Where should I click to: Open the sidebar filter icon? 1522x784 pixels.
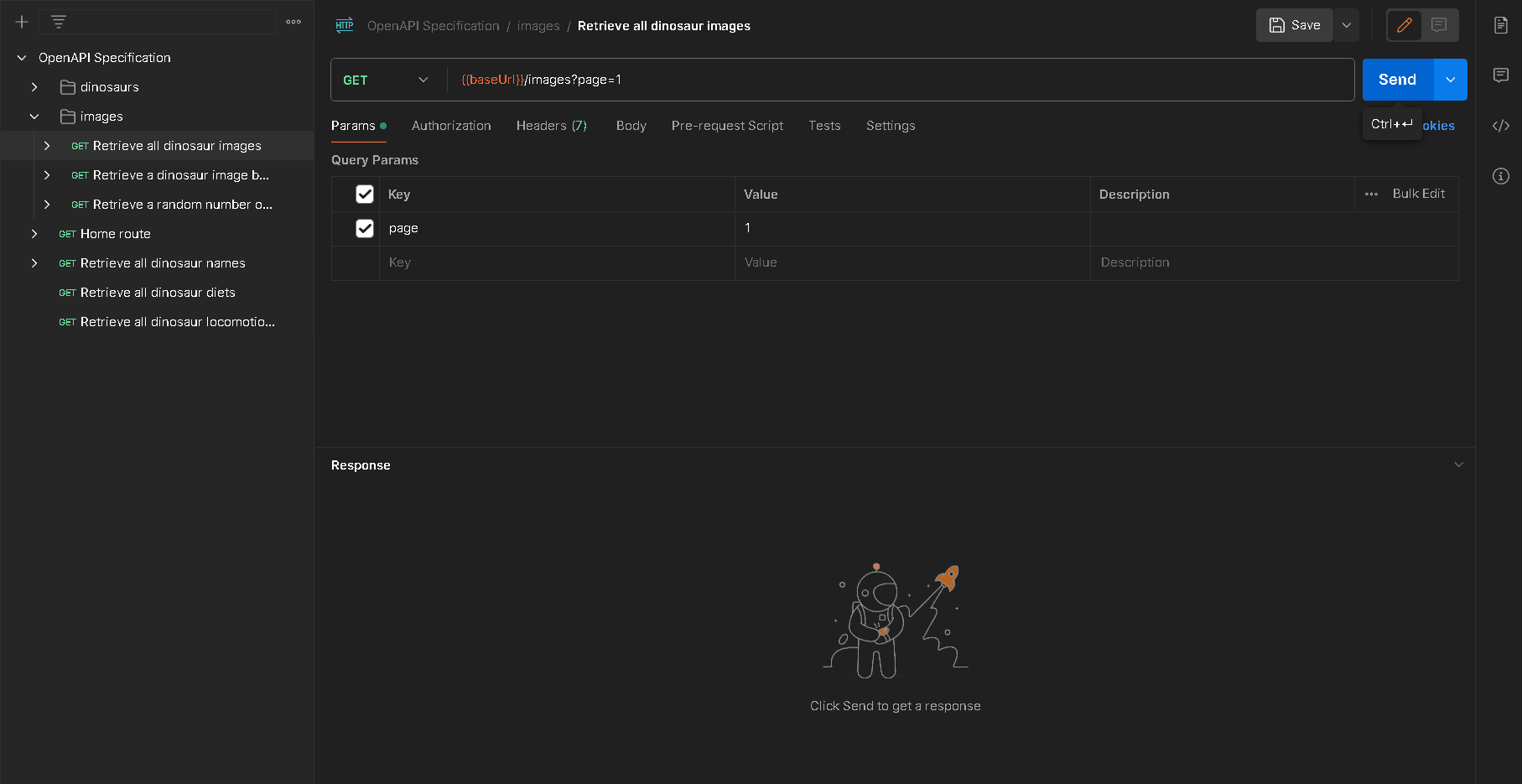point(58,22)
